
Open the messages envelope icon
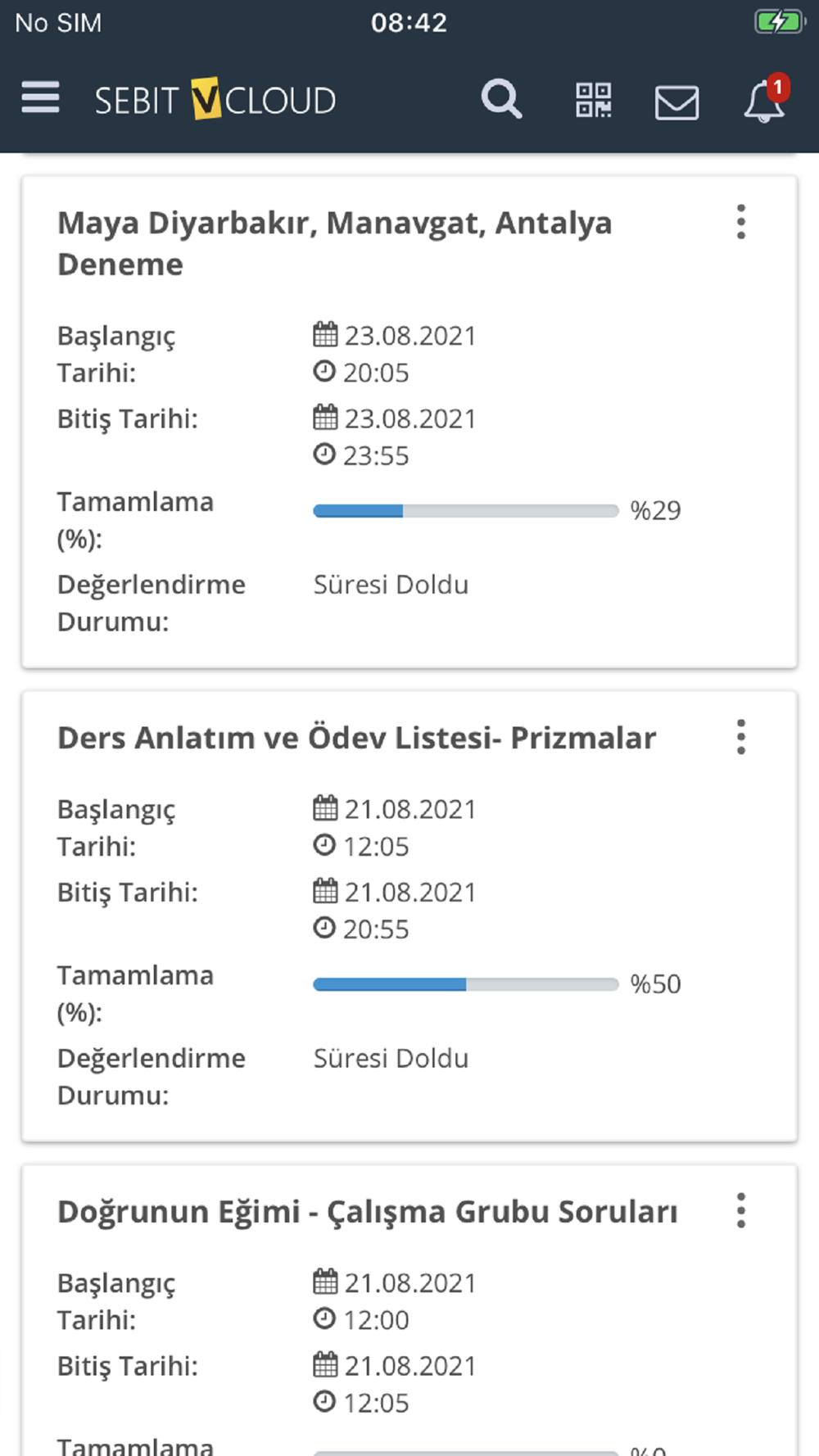(x=676, y=102)
